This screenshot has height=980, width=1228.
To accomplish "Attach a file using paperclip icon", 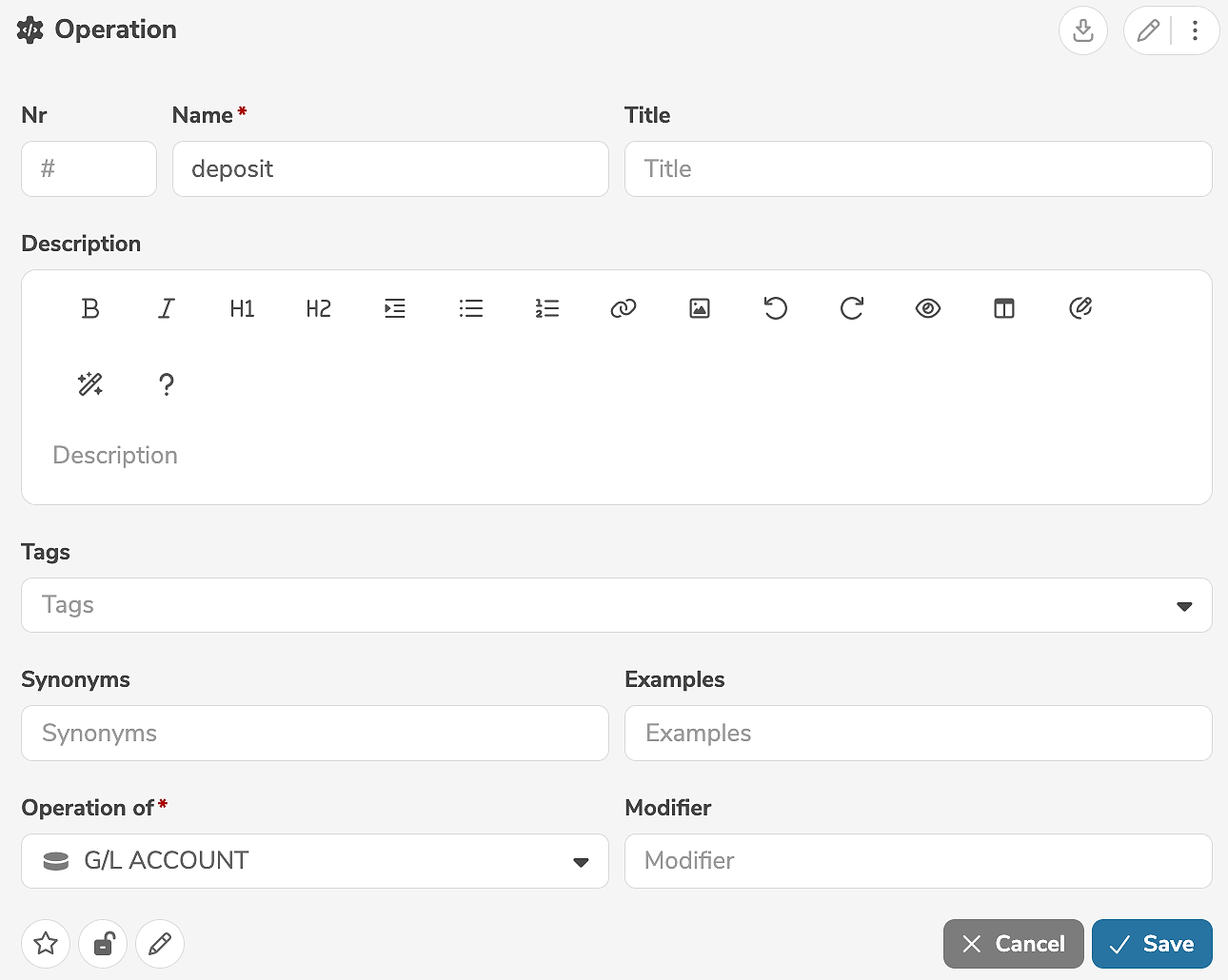I will coord(1080,308).
